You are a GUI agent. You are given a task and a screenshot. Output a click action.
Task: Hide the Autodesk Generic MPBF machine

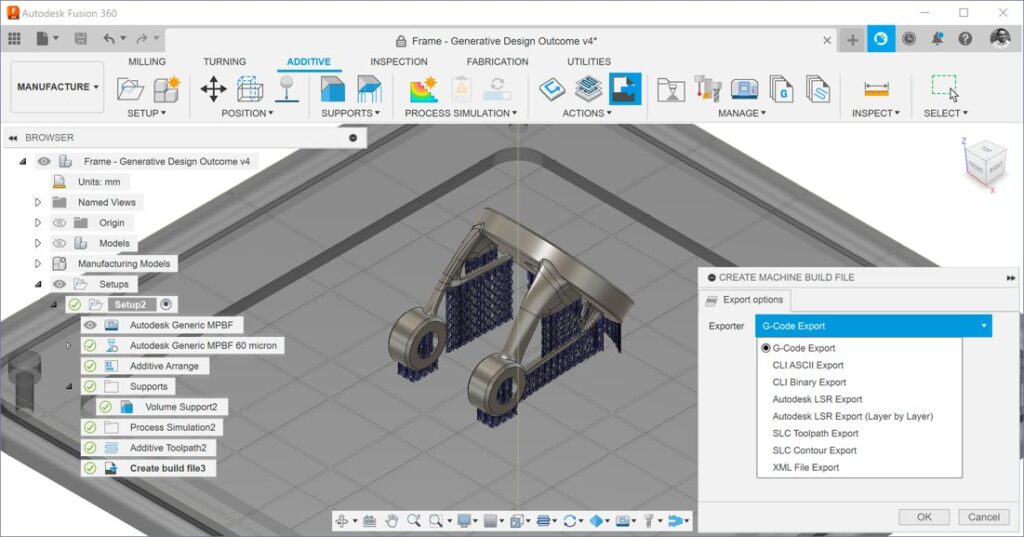click(90, 325)
